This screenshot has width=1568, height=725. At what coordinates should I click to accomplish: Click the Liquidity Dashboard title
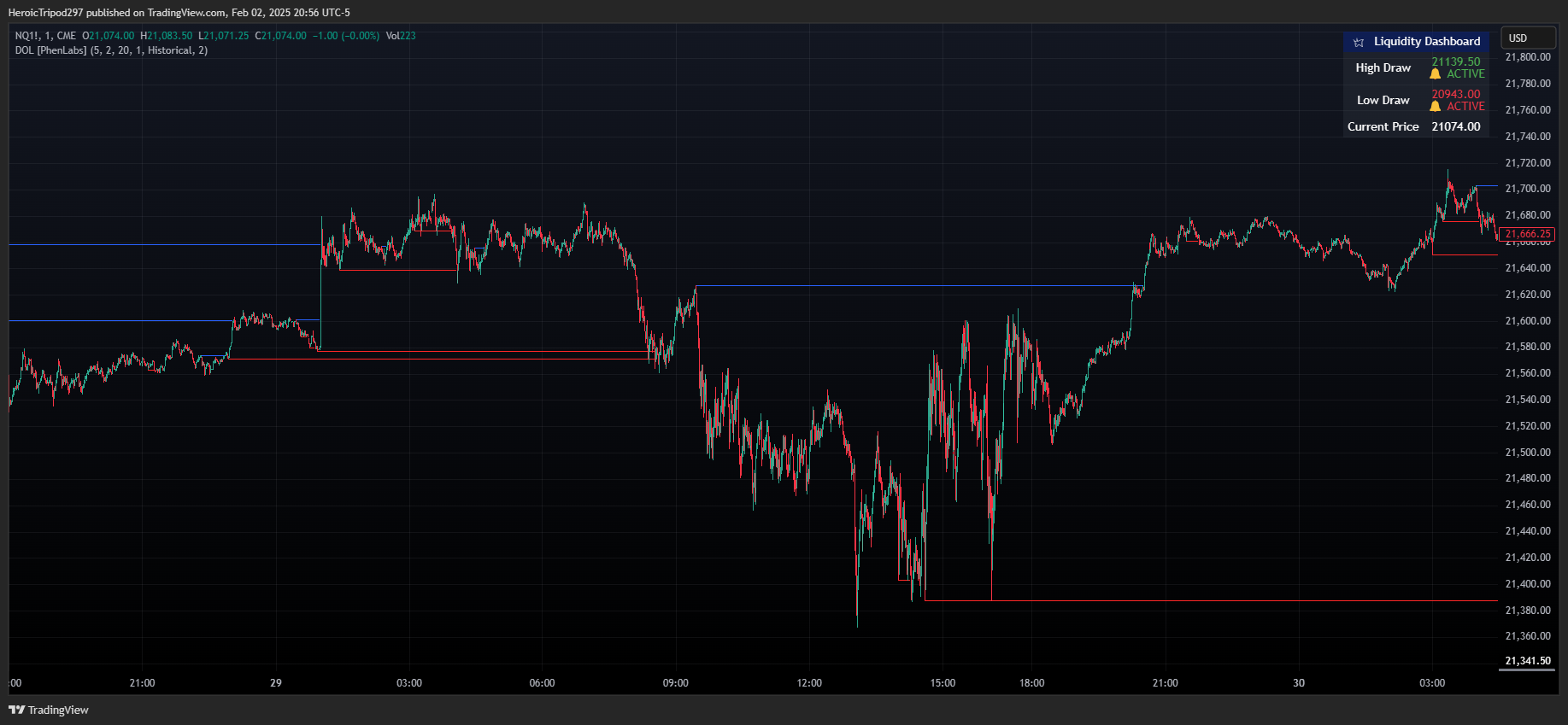click(1427, 41)
